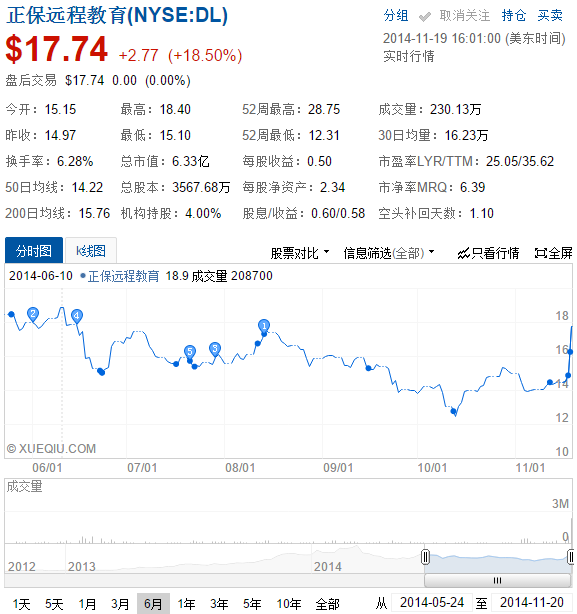Select the 分时图 tab

(x=34, y=251)
